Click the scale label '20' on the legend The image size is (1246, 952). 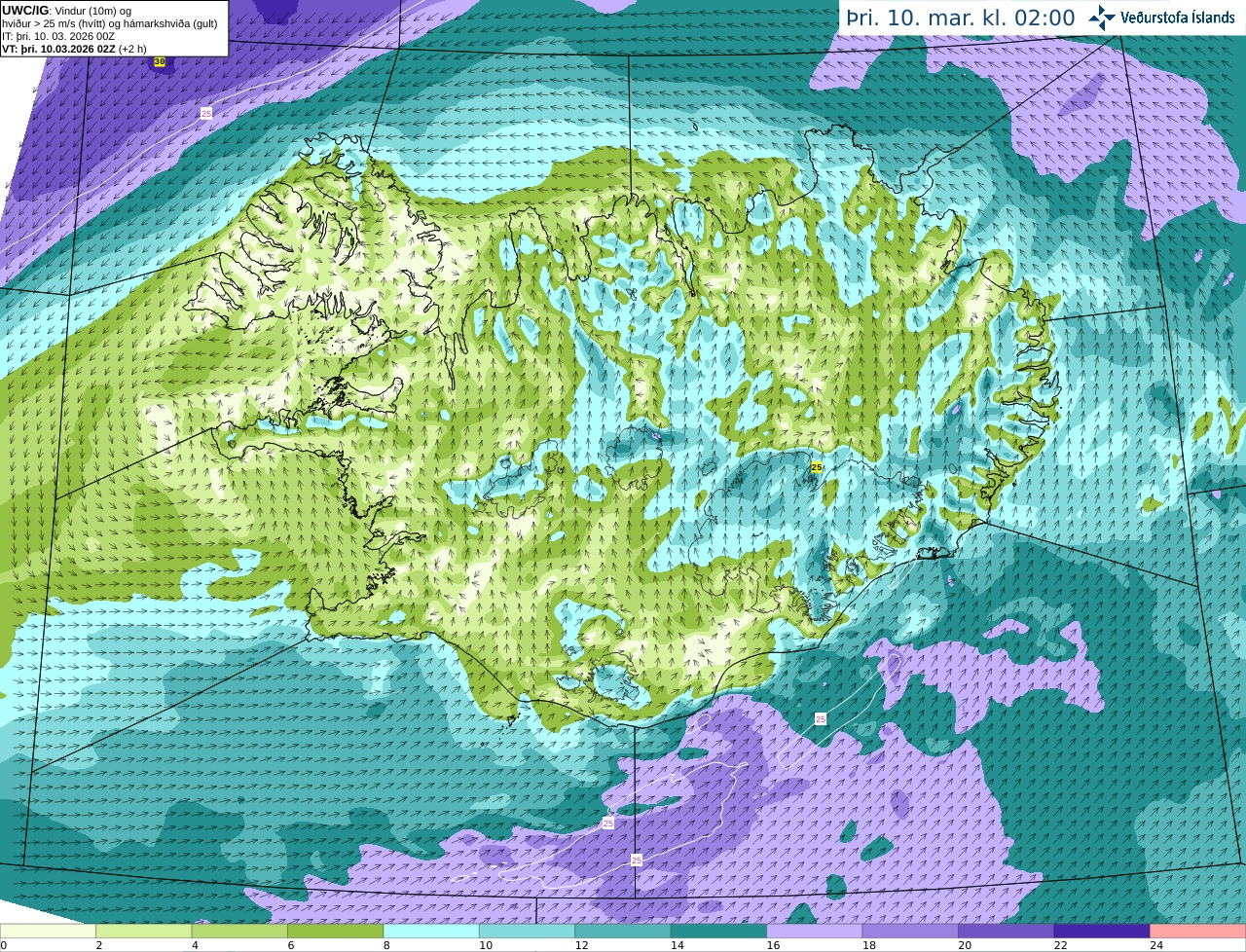965,945
